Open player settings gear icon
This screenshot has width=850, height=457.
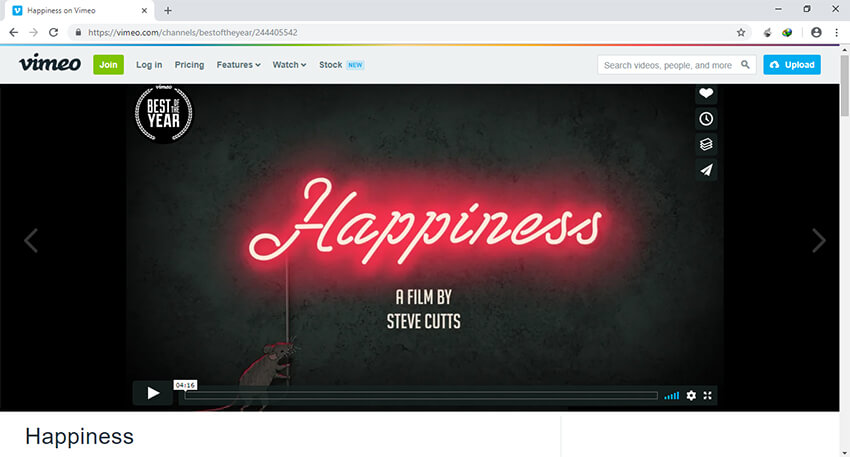(691, 395)
